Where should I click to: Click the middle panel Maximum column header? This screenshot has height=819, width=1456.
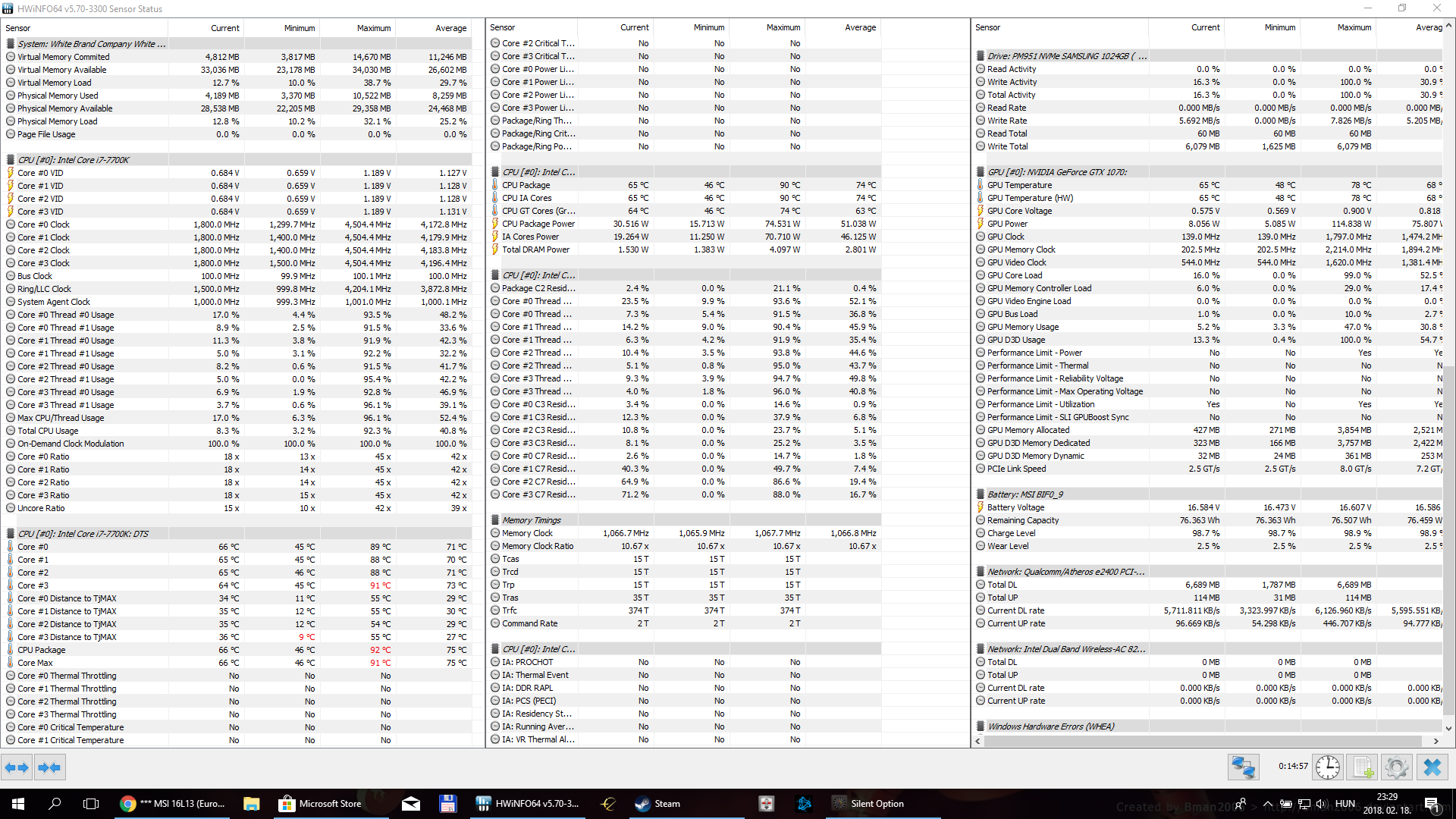pos(767,27)
